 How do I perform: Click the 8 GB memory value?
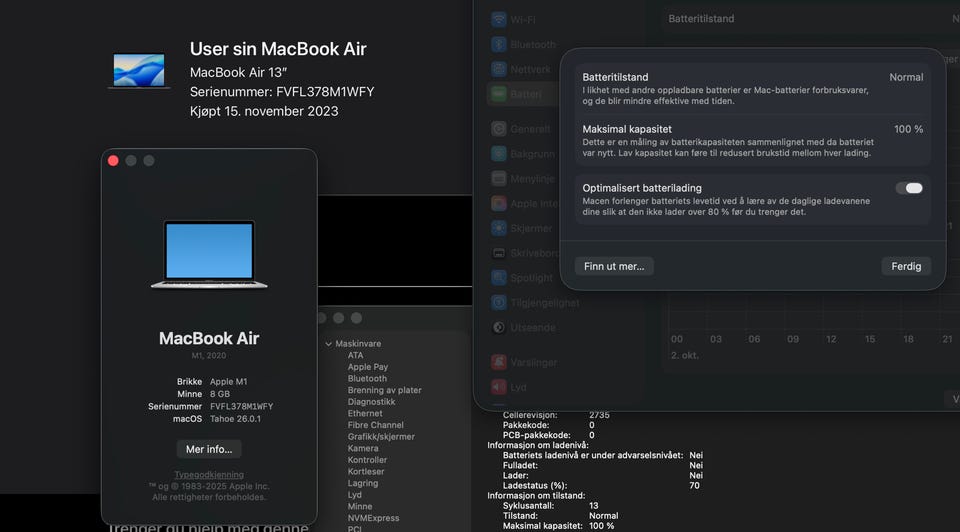tap(220, 394)
